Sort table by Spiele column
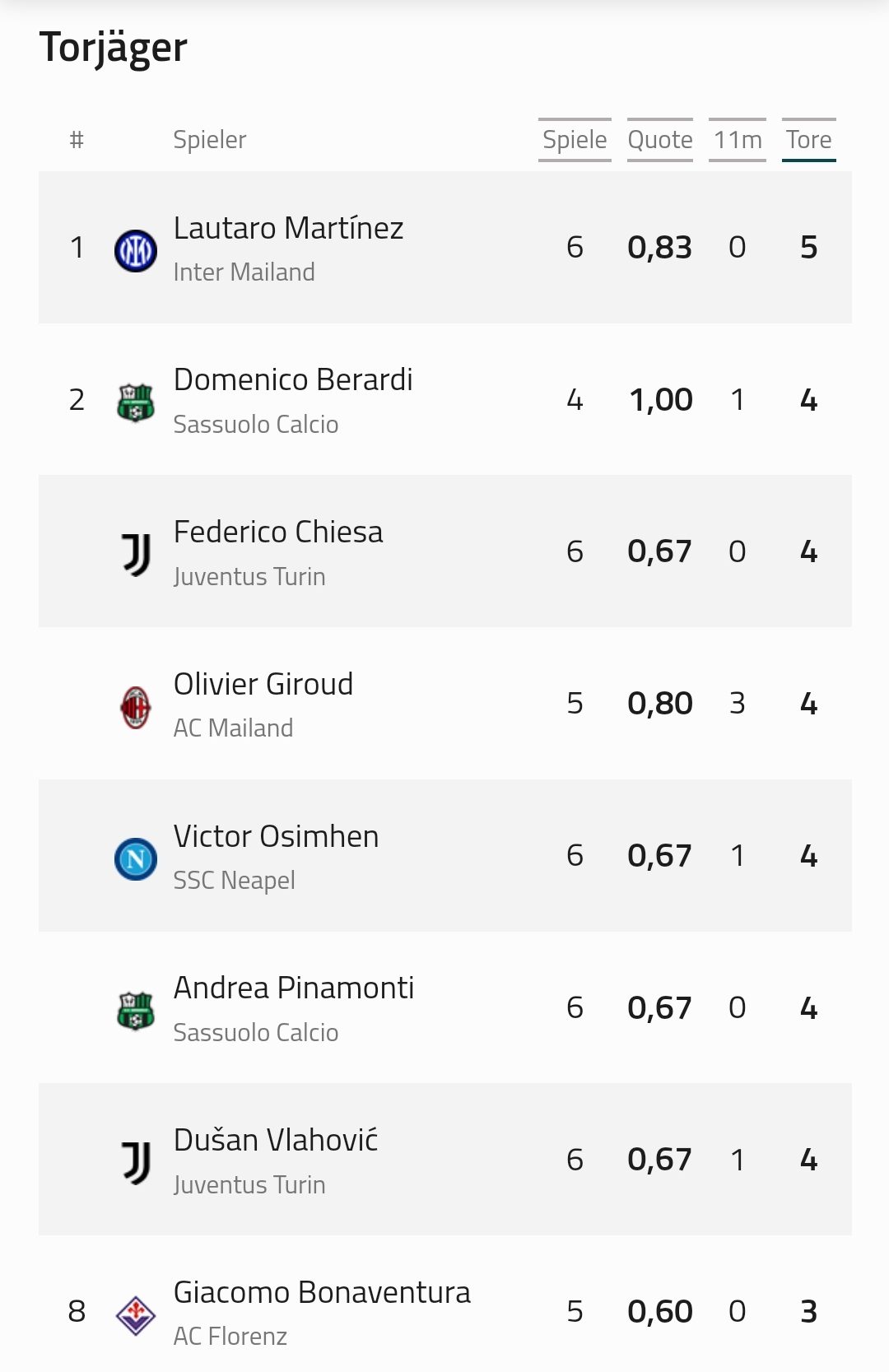 tap(575, 140)
